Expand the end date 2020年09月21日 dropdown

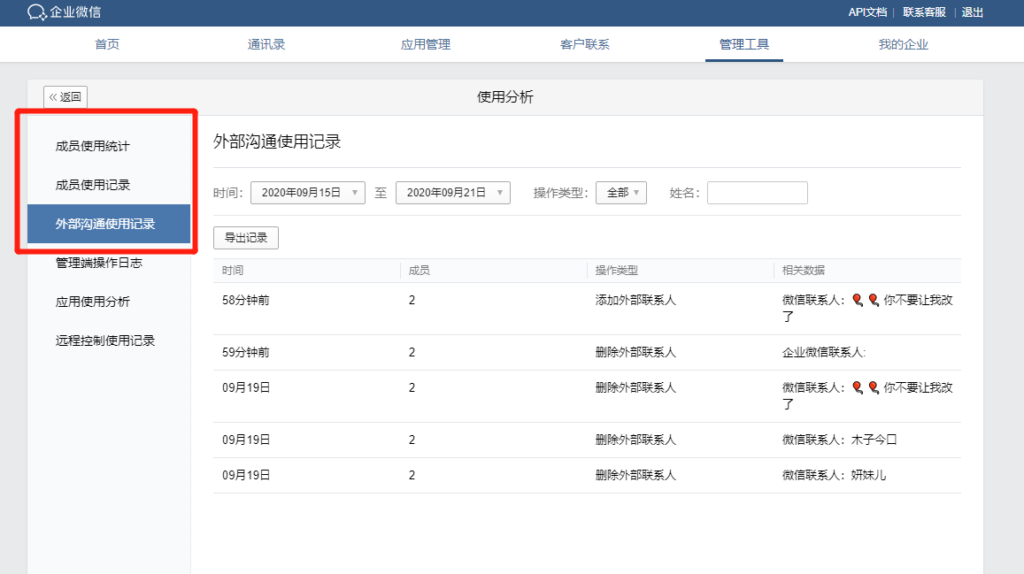[x=453, y=193]
